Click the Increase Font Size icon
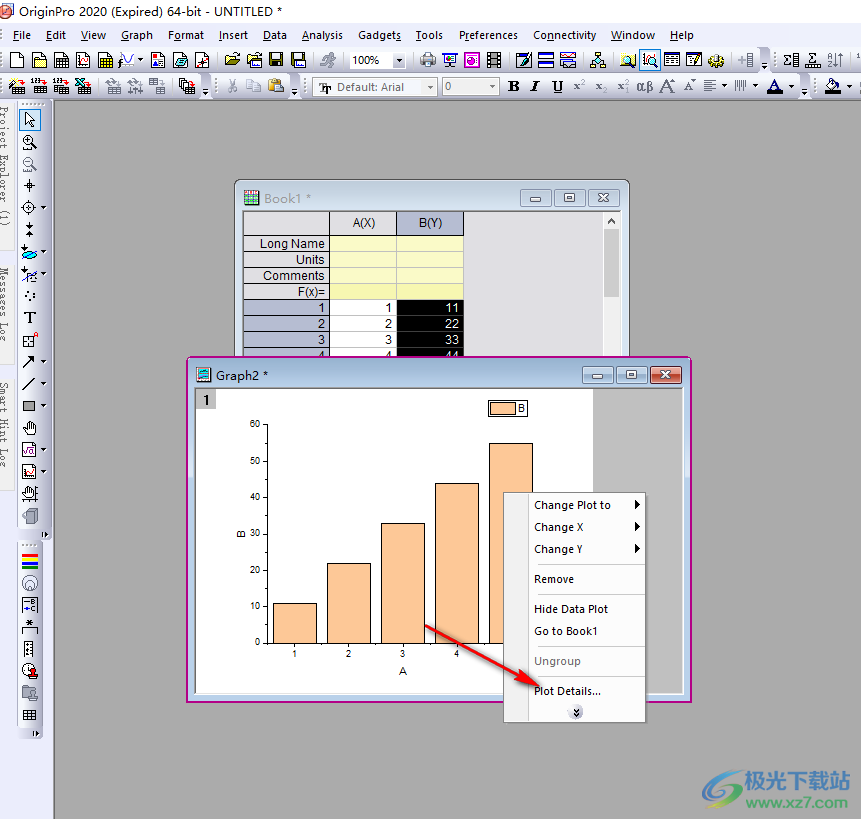The height and width of the screenshot is (819, 861). (x=667, y=86)
